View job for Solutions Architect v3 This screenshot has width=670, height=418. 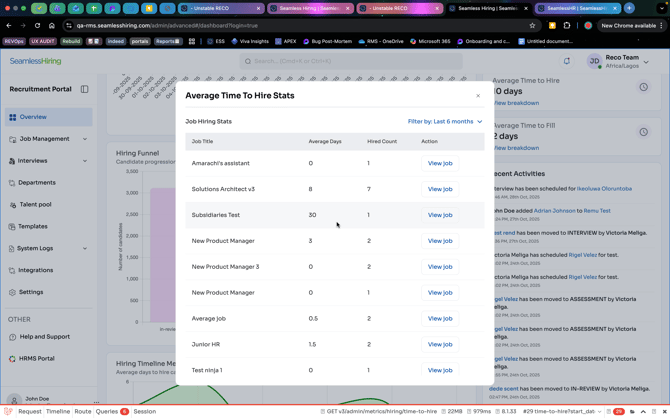point(439,189)
